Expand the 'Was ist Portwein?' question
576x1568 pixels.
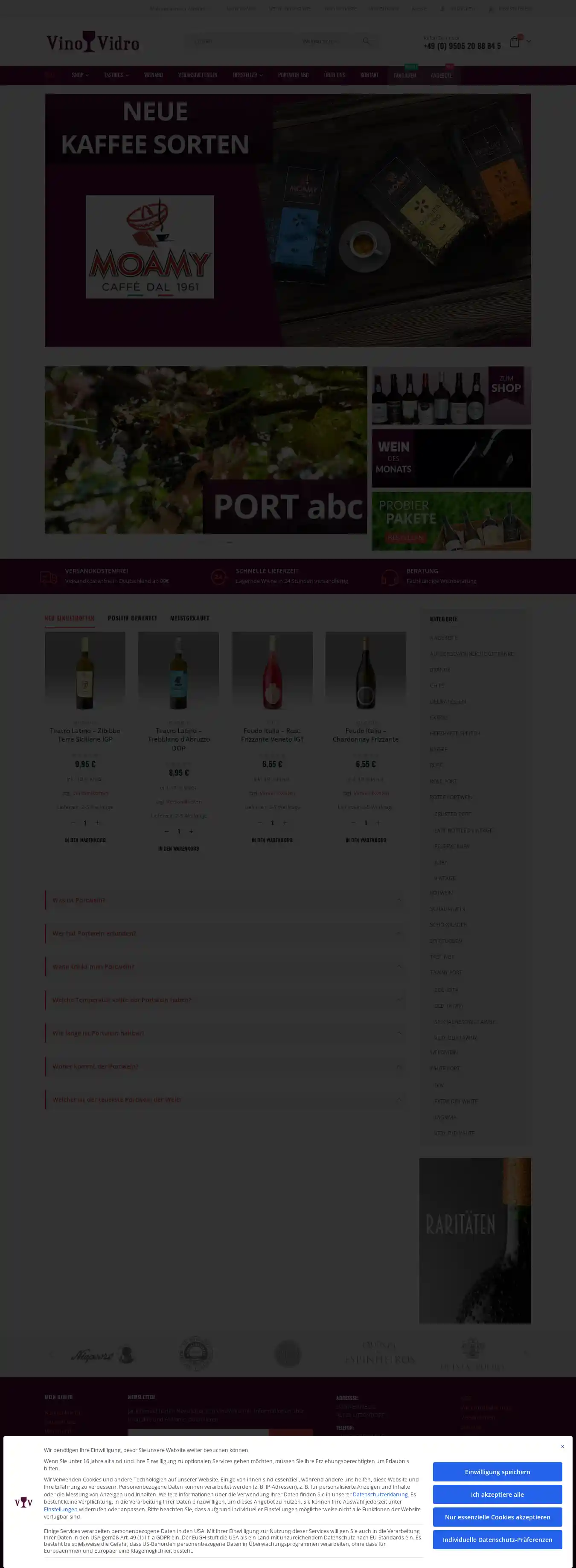[225, 900]
